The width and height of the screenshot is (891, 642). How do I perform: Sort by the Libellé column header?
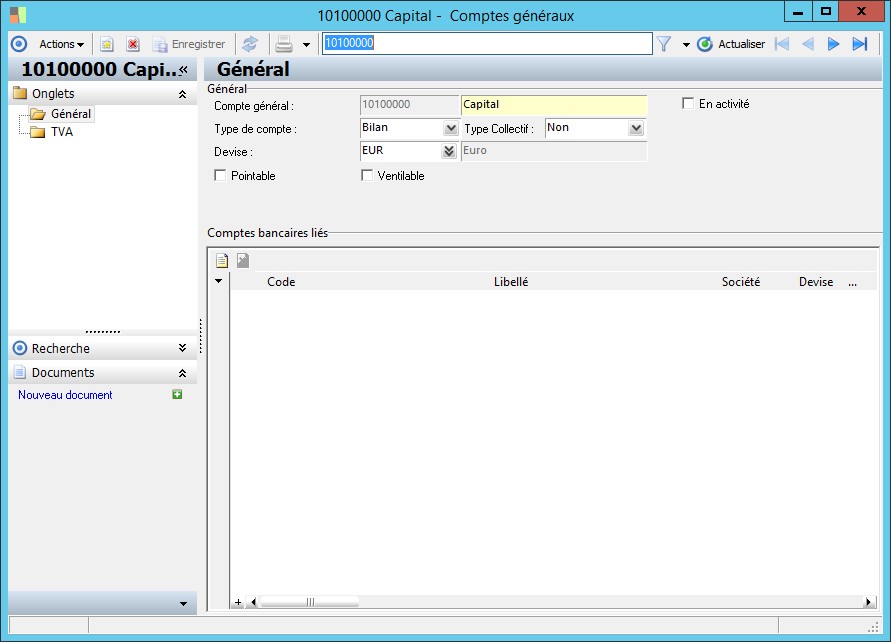pos(511,282)
